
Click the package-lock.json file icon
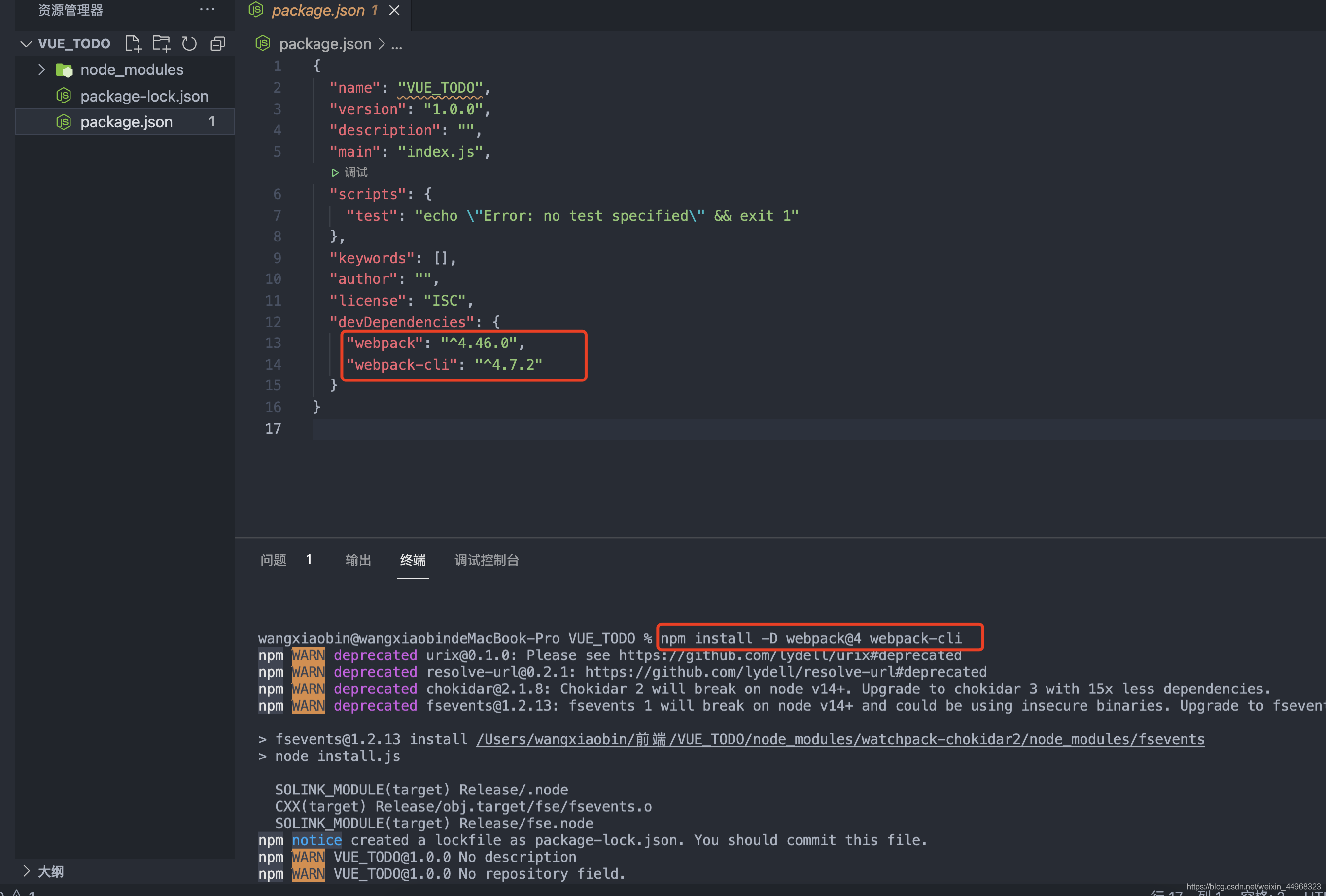coord(64,96)
